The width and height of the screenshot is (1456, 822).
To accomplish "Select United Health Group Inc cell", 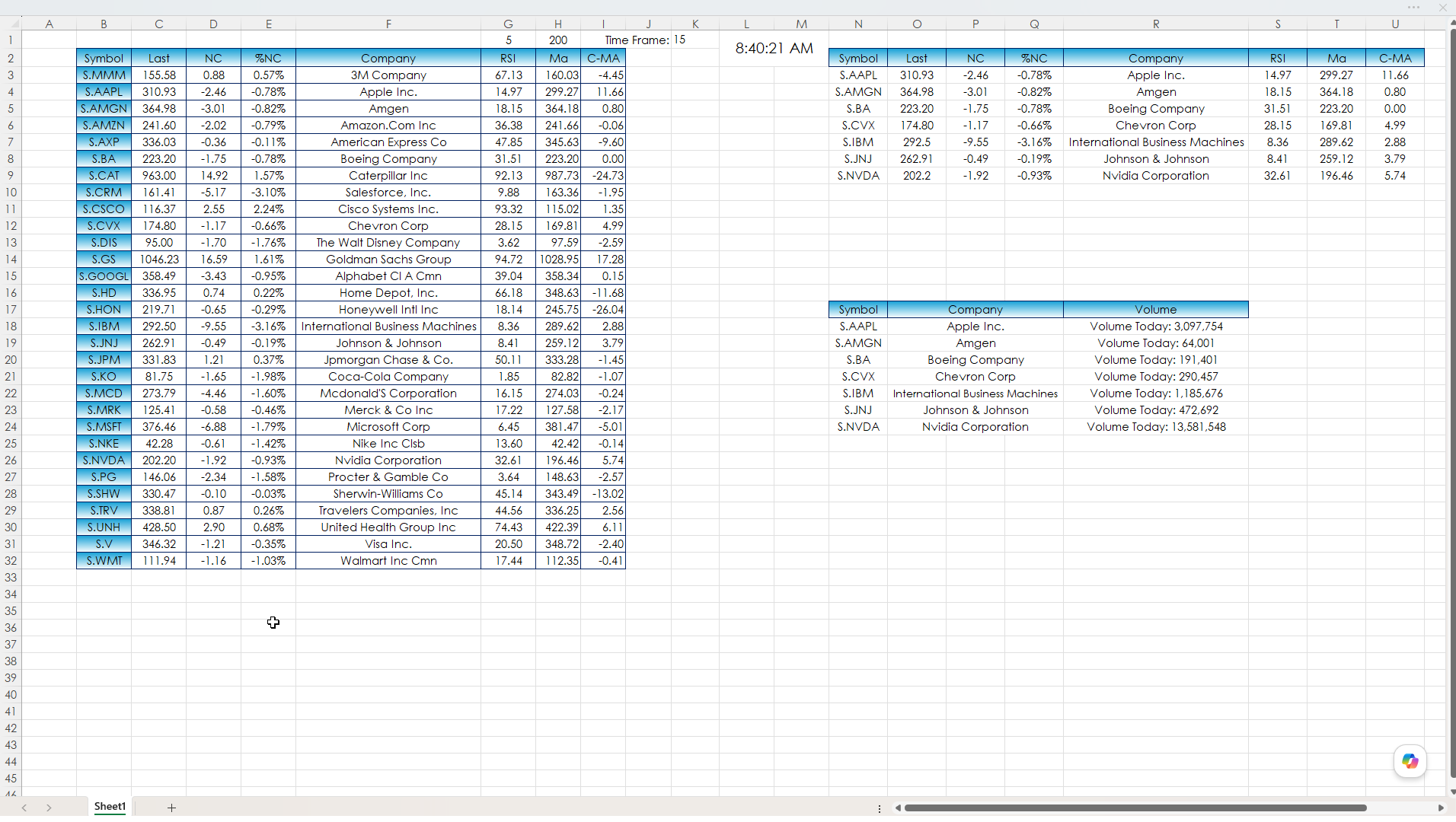I will (x=388, y=527).
